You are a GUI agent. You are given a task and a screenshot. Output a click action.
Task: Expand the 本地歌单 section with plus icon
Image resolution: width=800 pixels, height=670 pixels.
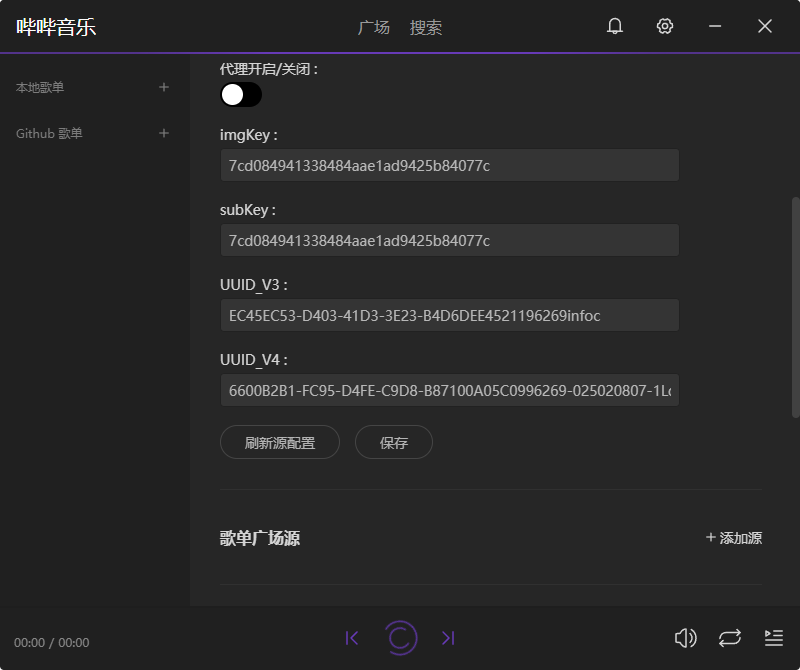click(x=164, y=87)
